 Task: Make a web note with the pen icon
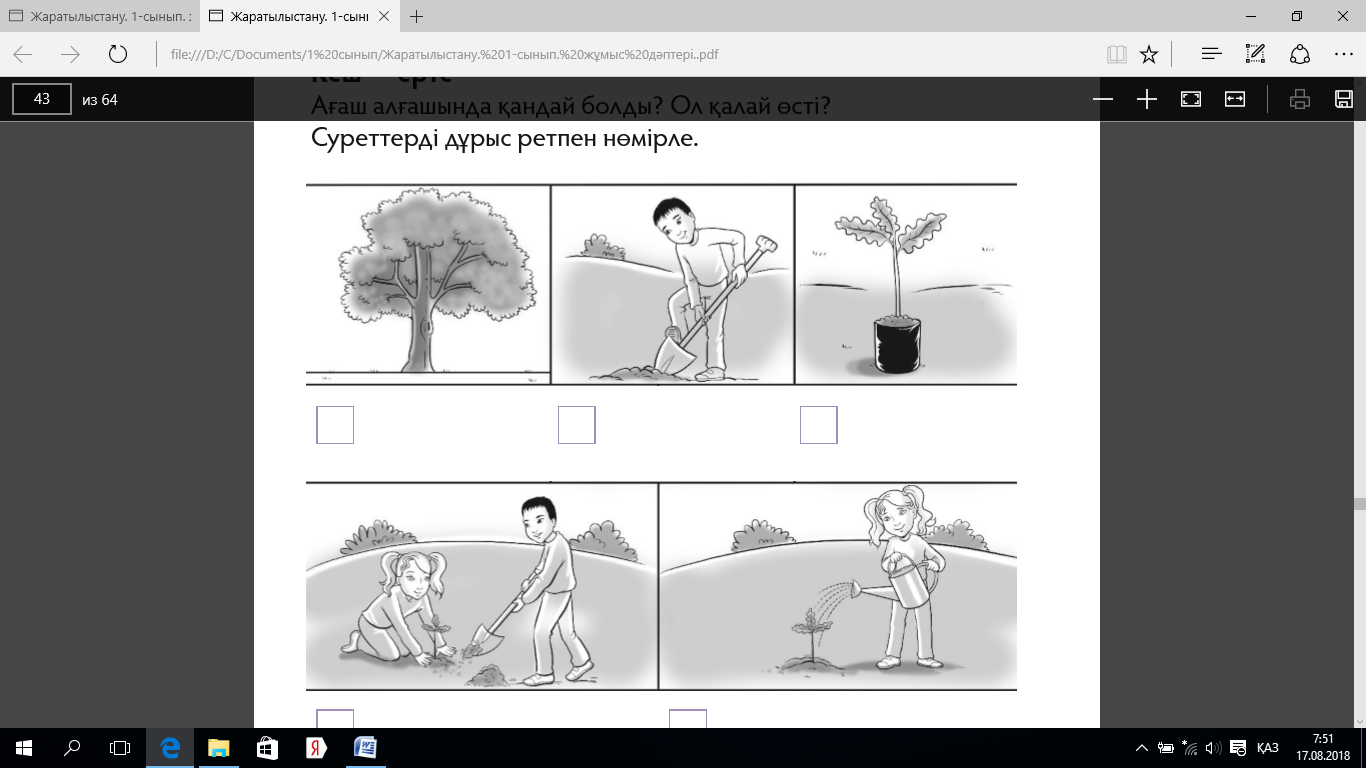pos(1256,54)
